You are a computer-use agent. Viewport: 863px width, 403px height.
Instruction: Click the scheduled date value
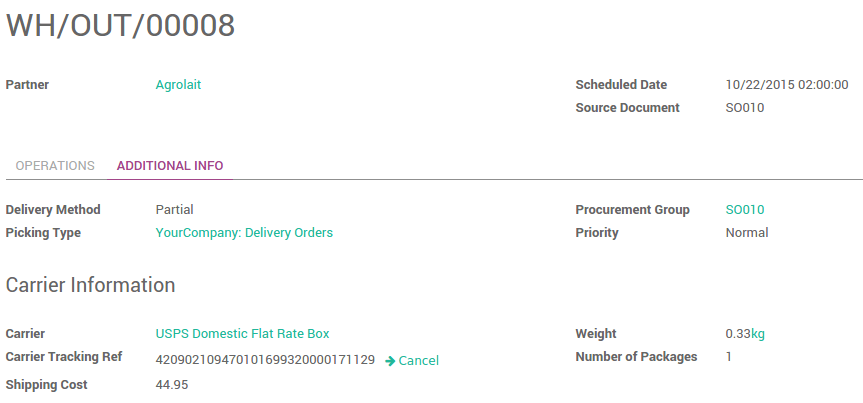point(787,85)
